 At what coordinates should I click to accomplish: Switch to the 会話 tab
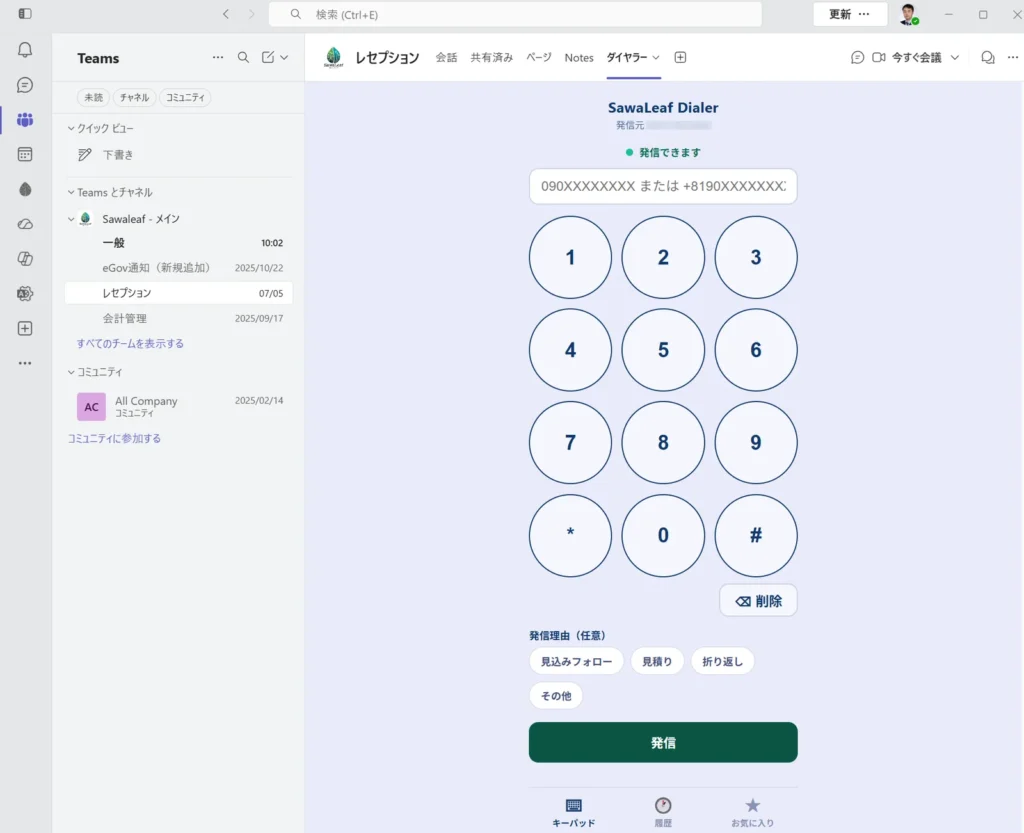pyautogui.click(x=447, y=57)
